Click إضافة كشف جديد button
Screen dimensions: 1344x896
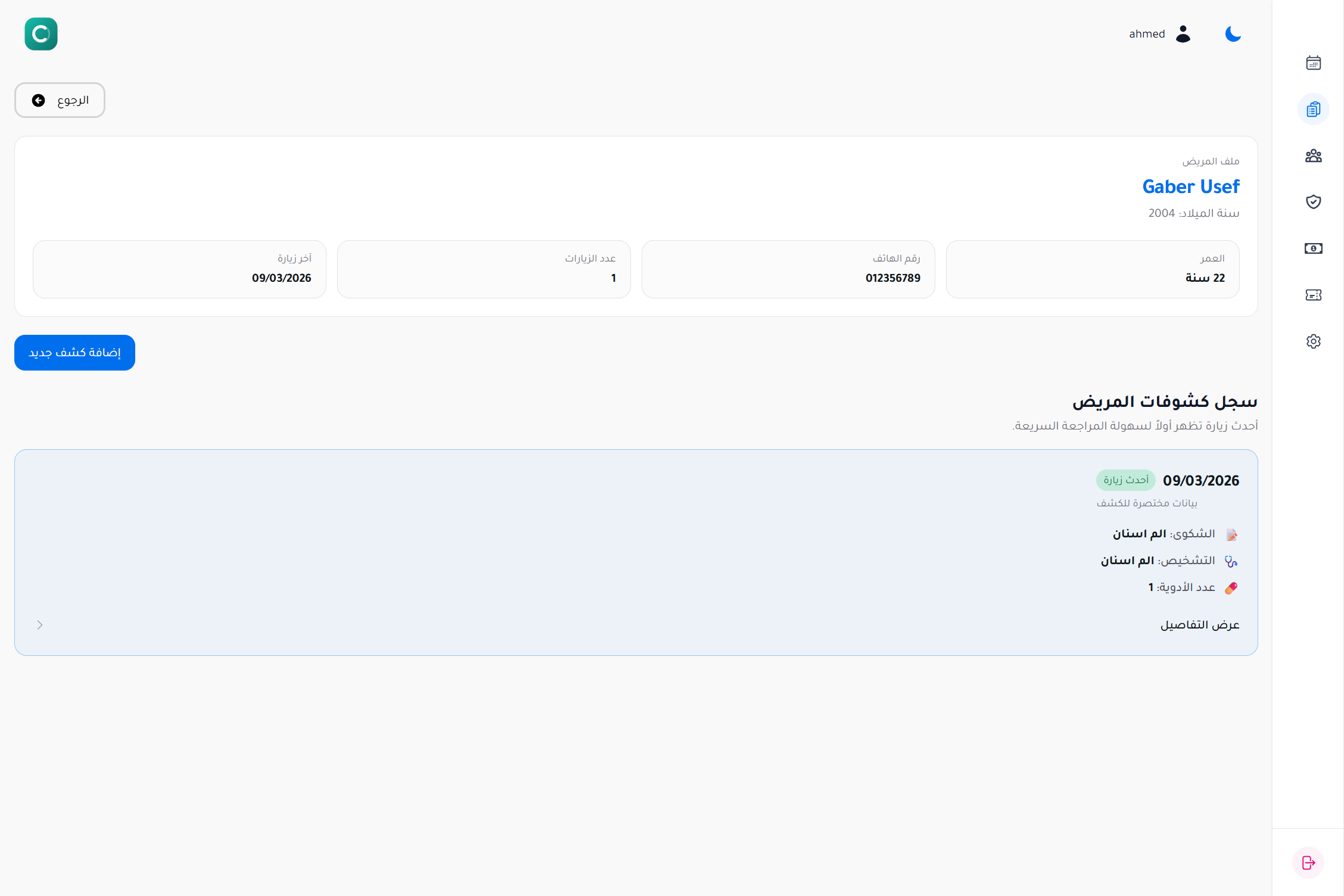(75, 353)
